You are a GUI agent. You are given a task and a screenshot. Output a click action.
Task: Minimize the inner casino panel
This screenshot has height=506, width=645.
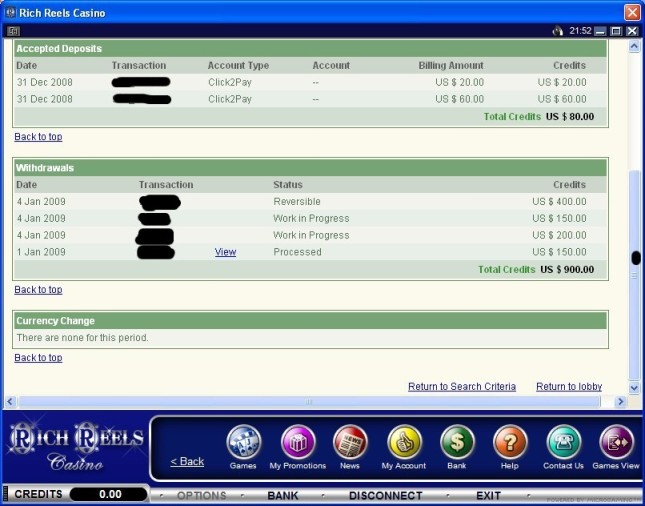[601, 31]
